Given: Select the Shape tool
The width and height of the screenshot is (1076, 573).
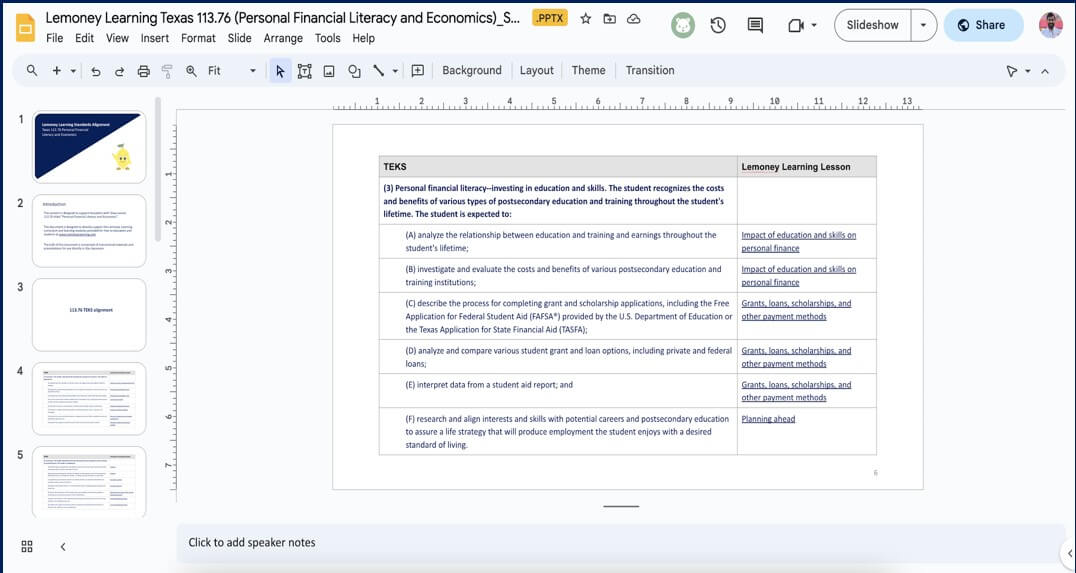Looking at the screenshot, I should pos(354,71).
